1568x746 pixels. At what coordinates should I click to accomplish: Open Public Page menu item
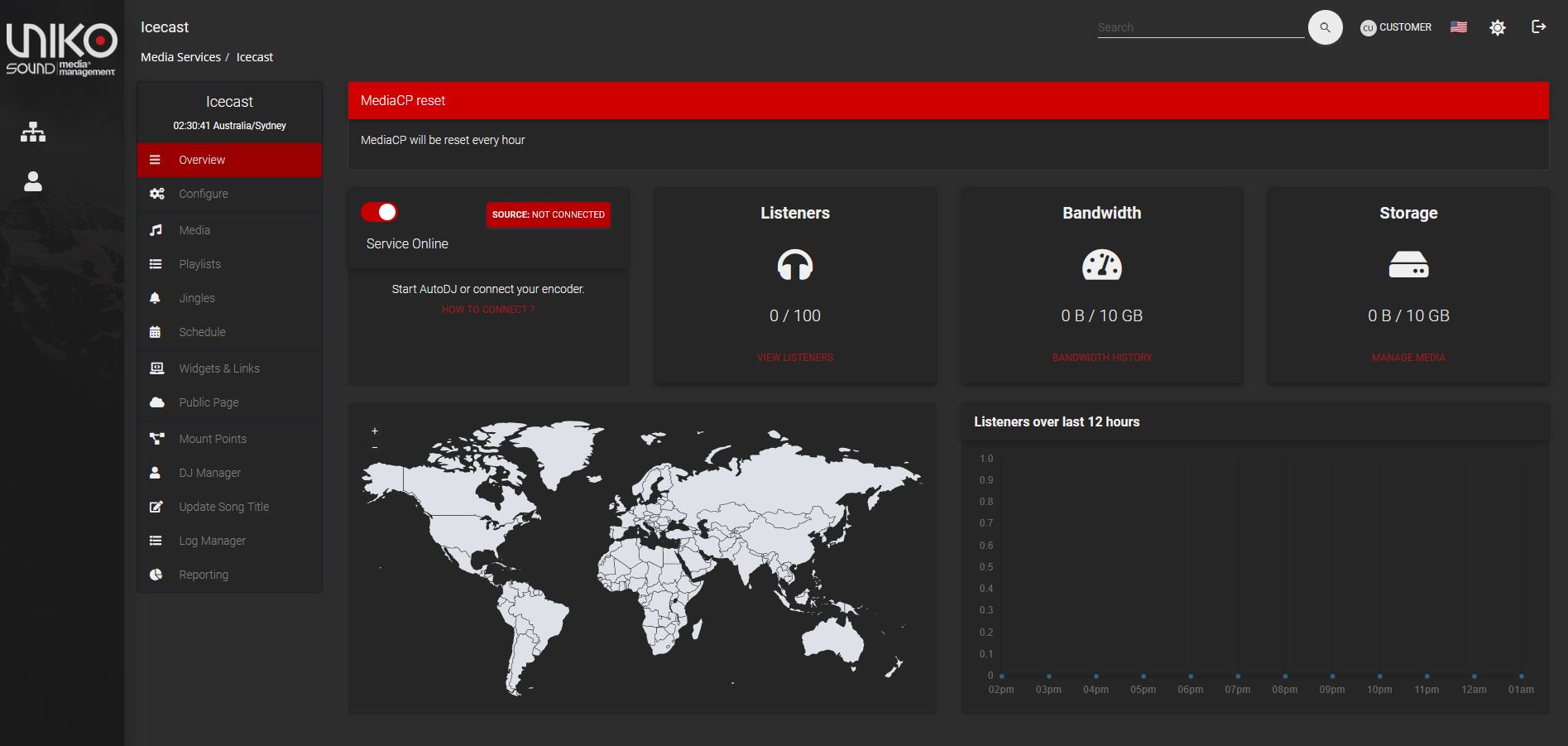[229, 402]
